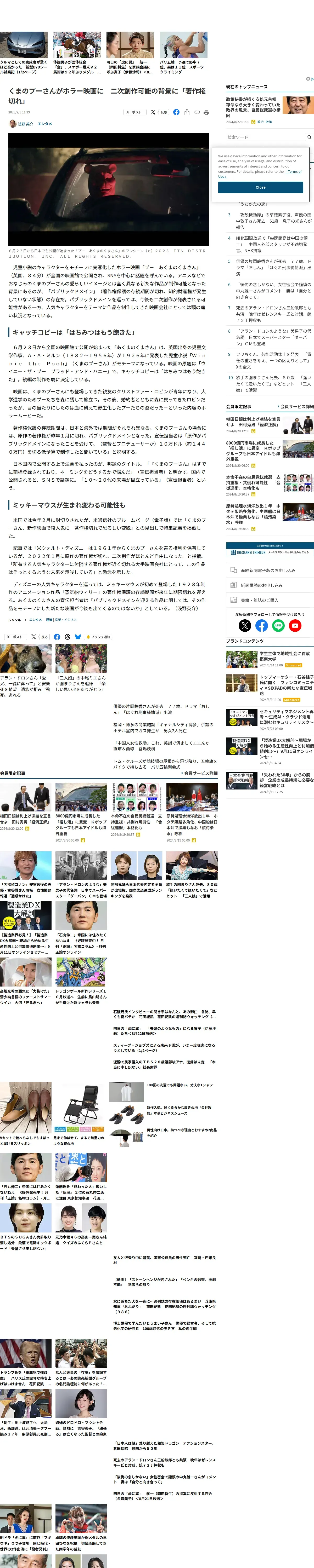The height and width of the screenshot is (1568, 314).
Task: Copy article link icon under the headline
Action: [197, 112]
